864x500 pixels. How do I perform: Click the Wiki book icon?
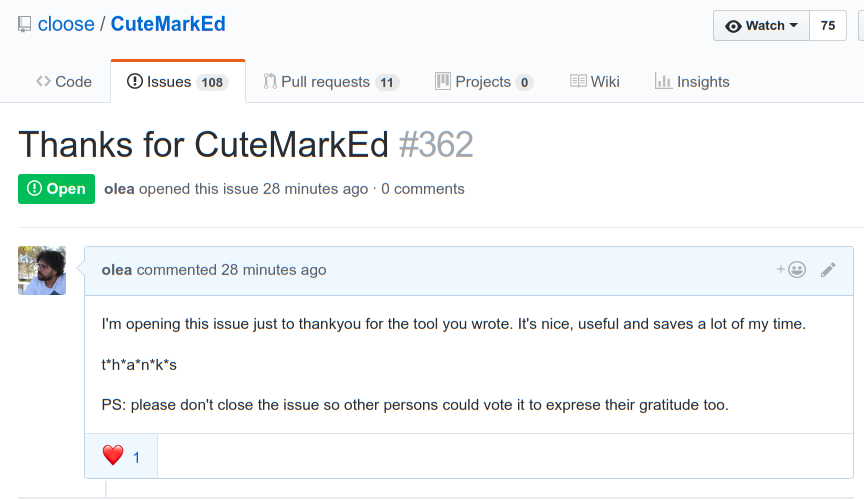[x=578, y=82]
